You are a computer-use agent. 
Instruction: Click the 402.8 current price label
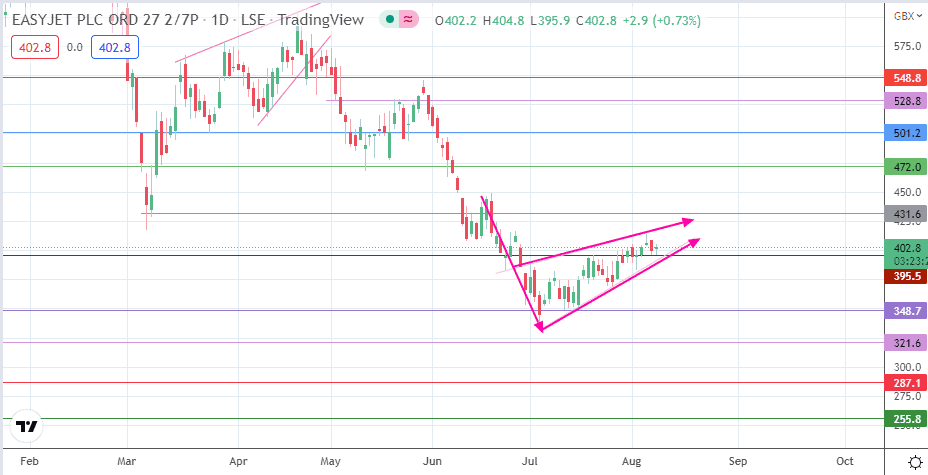point(904,248)
